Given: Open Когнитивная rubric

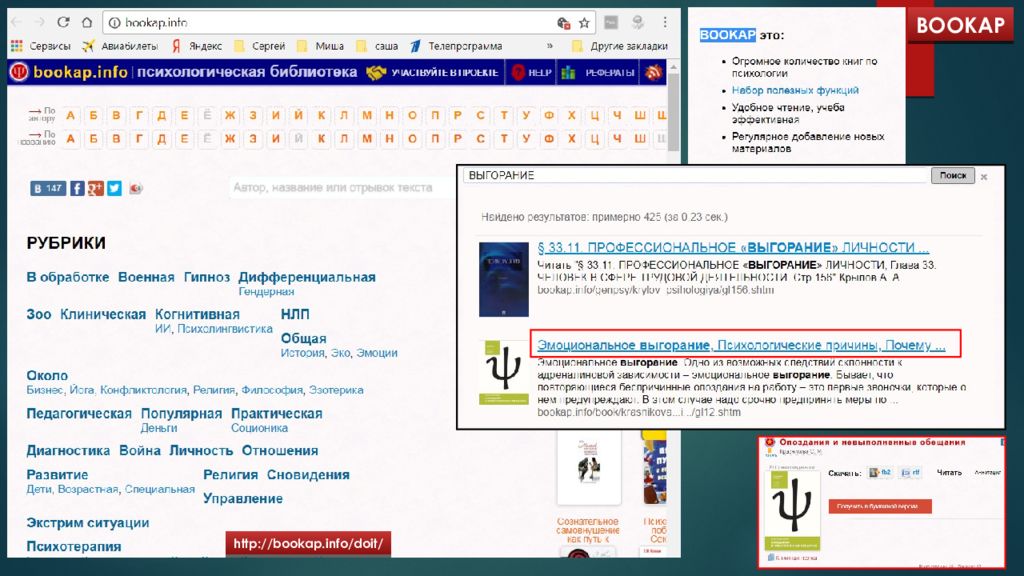Looking at the screenshot, I should [x=197, y=314].
